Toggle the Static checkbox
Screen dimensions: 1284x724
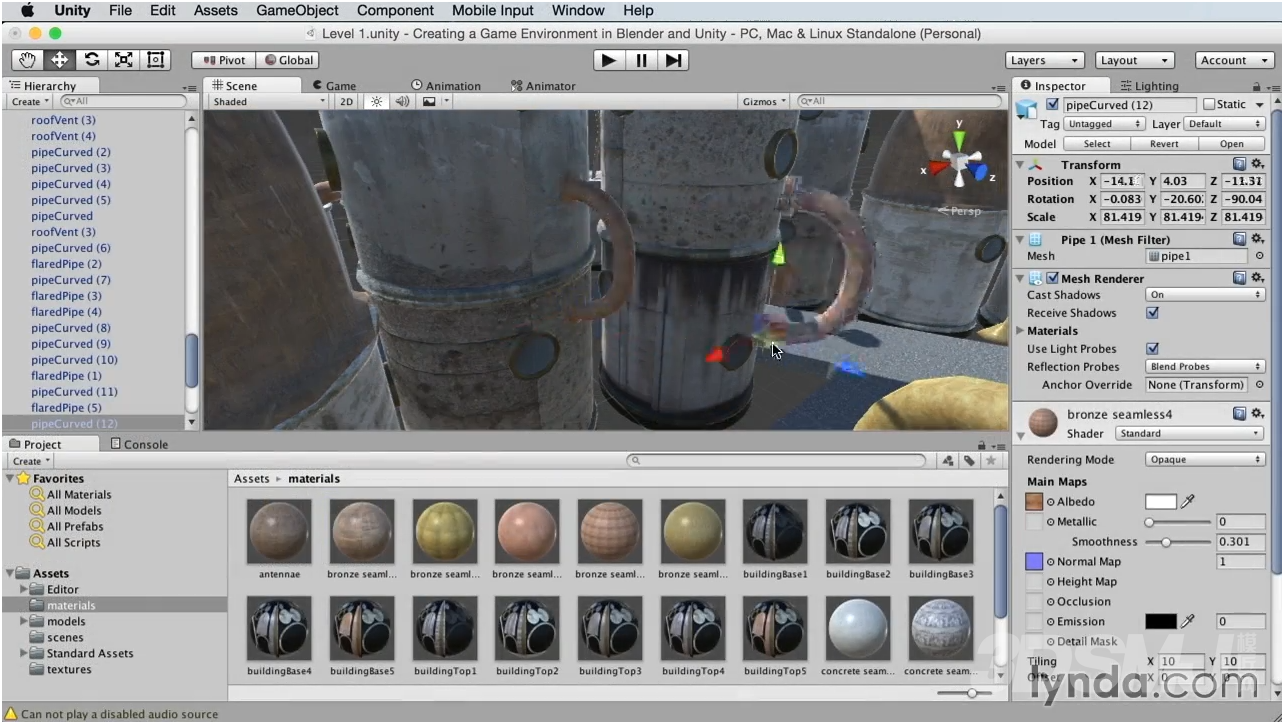click(1209, 104)
